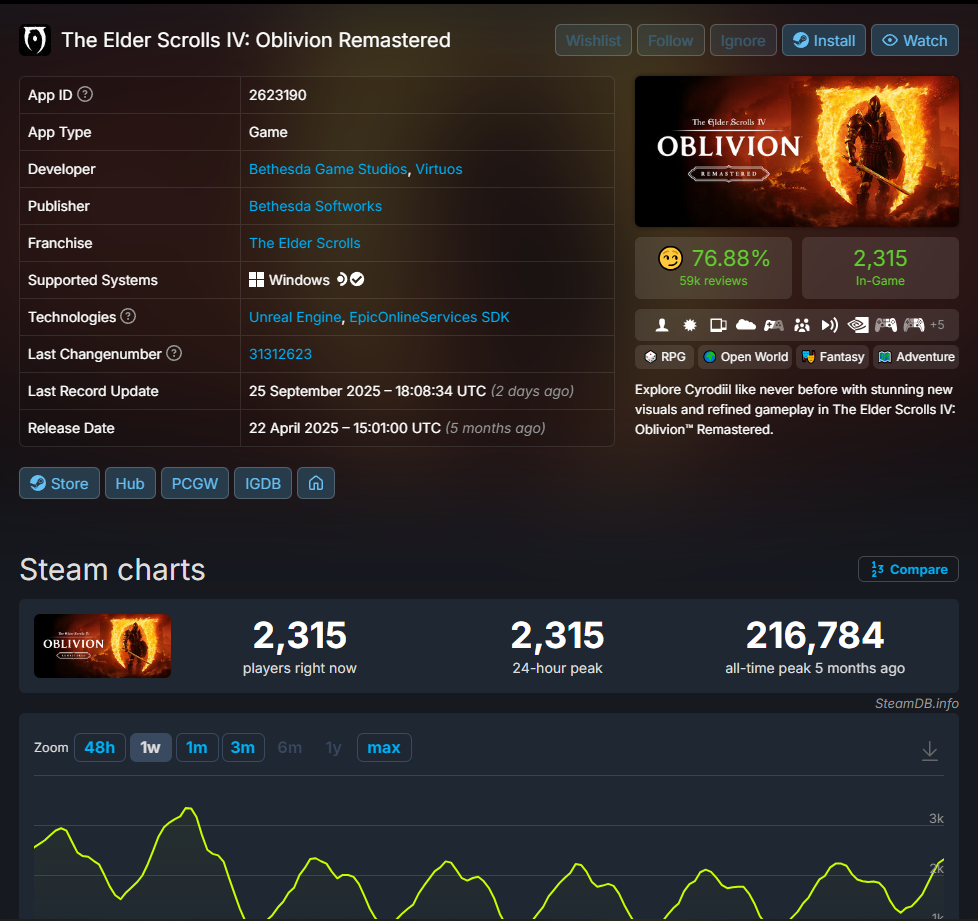Click the Oblivion app icon beside title
Screen dimensions: 978x921
tap(35, 41)
